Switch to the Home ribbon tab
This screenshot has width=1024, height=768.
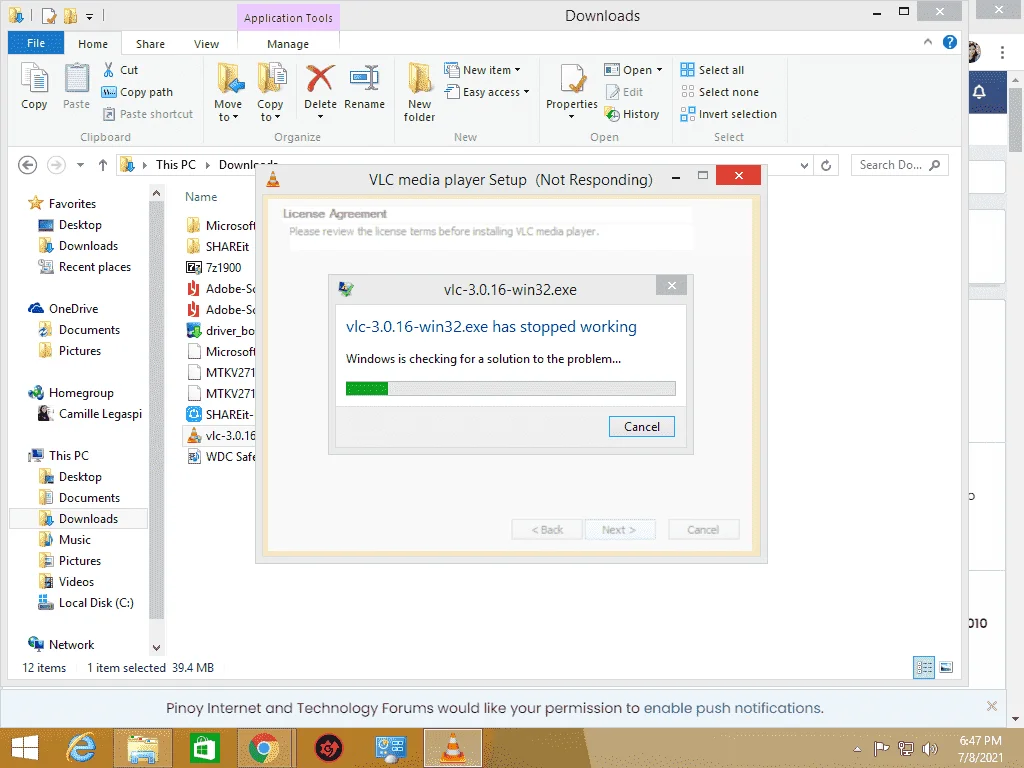pos(93,44)
